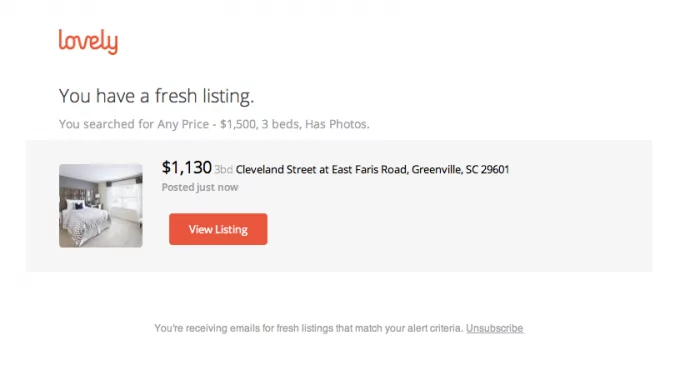
Task: Click the bed inside the listing photo
Action: point(88,221)
